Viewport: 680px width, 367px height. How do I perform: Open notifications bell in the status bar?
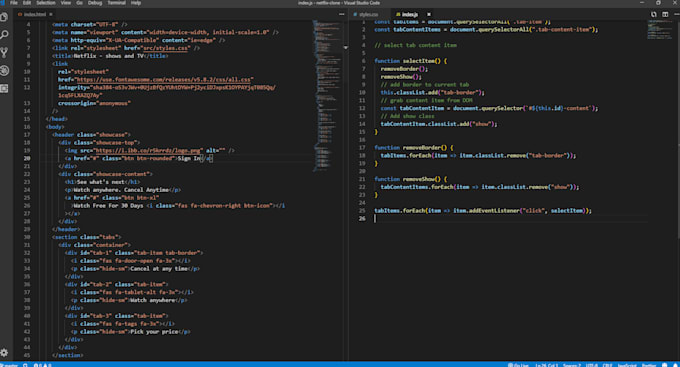click(x=675, y=365)
